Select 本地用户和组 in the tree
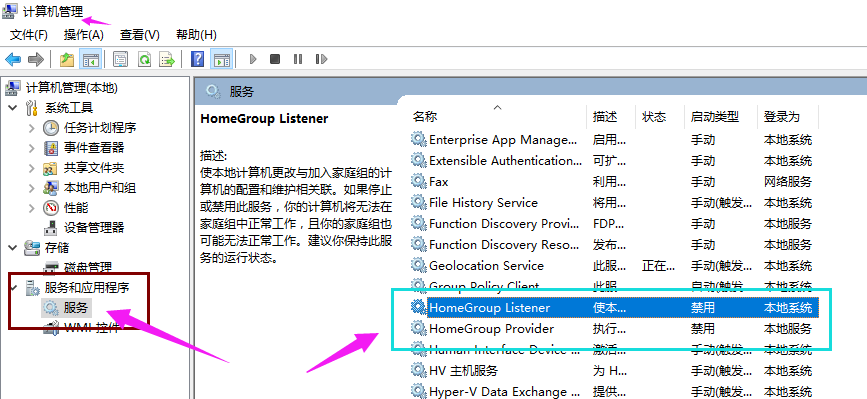This screenshot has height=399, width=867. [100, 188]
